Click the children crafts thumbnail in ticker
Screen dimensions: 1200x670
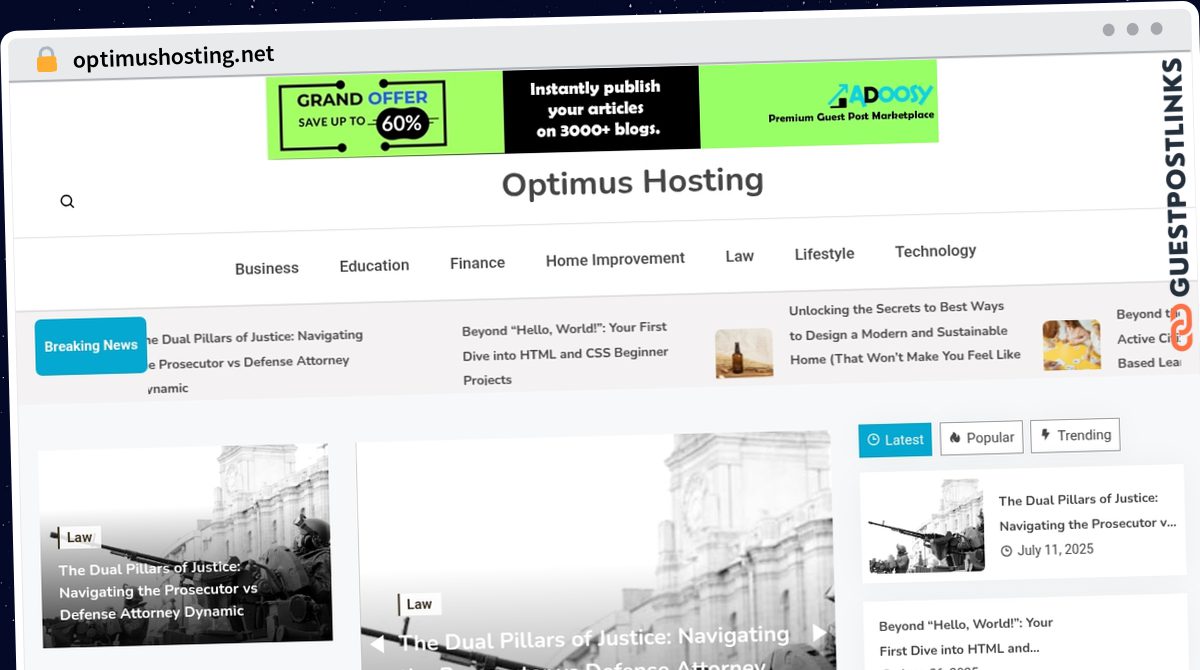(1071, 345)
